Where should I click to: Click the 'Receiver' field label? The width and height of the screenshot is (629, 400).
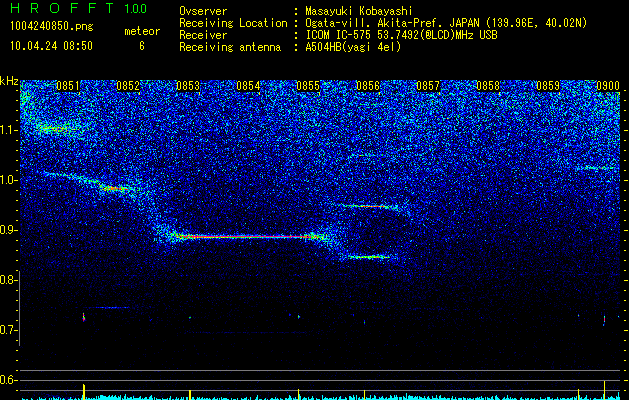point(203,35)
